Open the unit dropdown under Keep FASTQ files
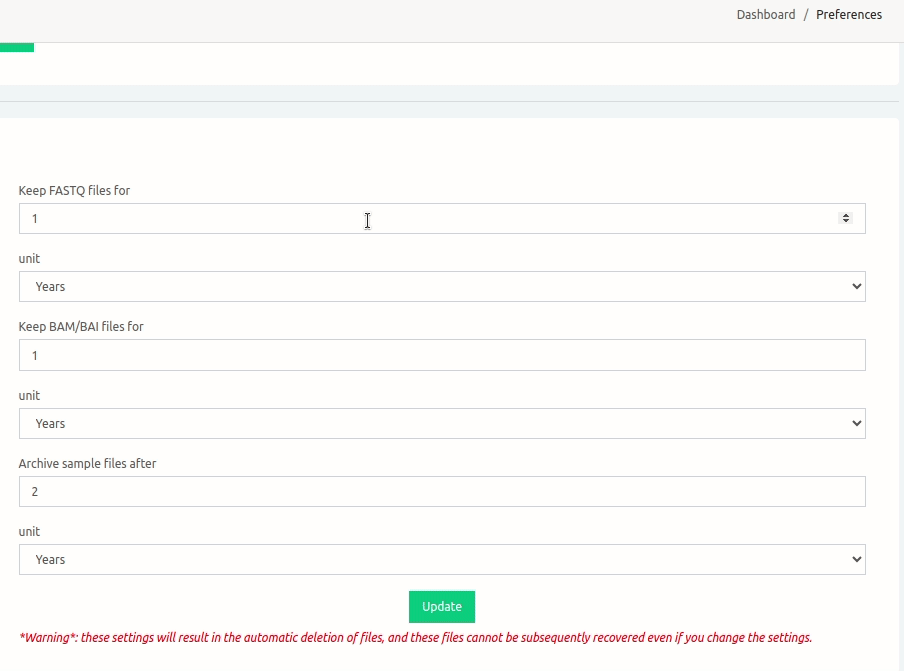Viewport: 904px width, 671px height. point(441,287)
